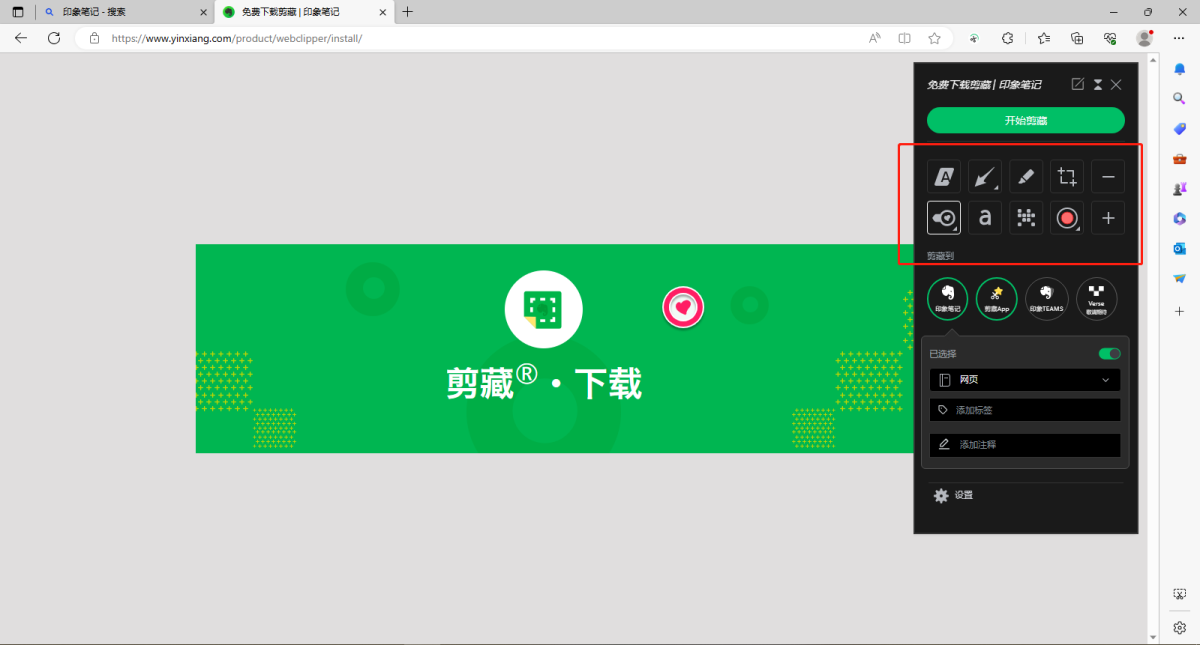The image size is (1200, 645).
Task: Add a sidebar app with plus
Action: [x=1179, y=312]
